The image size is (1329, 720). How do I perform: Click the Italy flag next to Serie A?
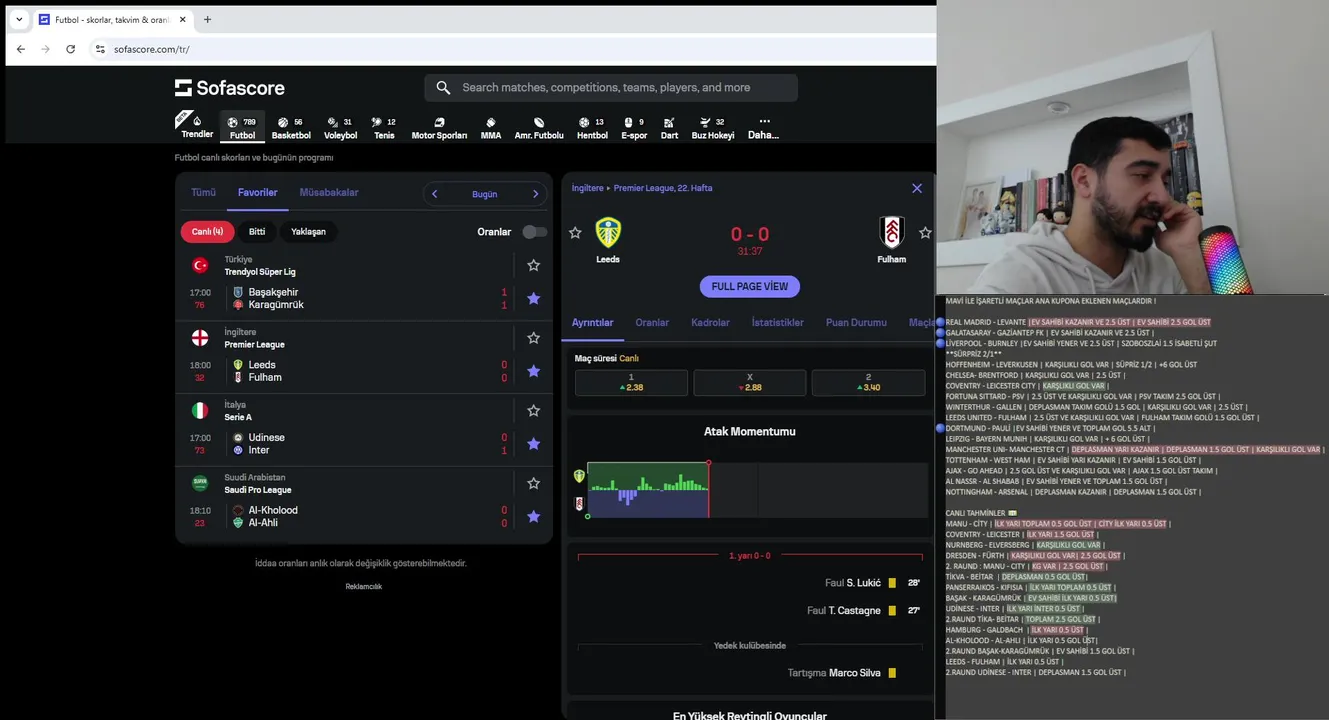pyautogui.click(x=200, y=410)
